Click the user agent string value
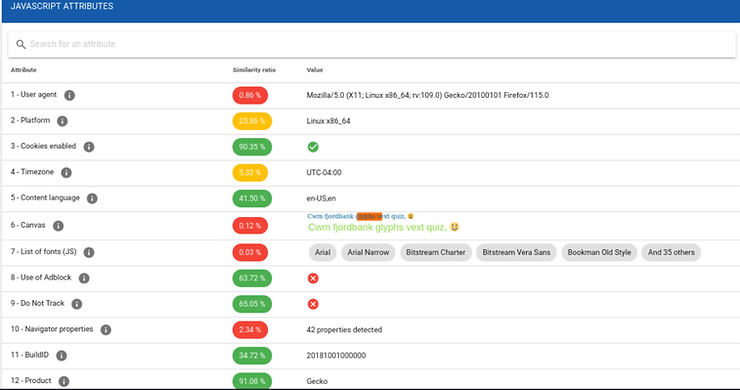This screenshot has width=740, height=390. pos(428,95)
